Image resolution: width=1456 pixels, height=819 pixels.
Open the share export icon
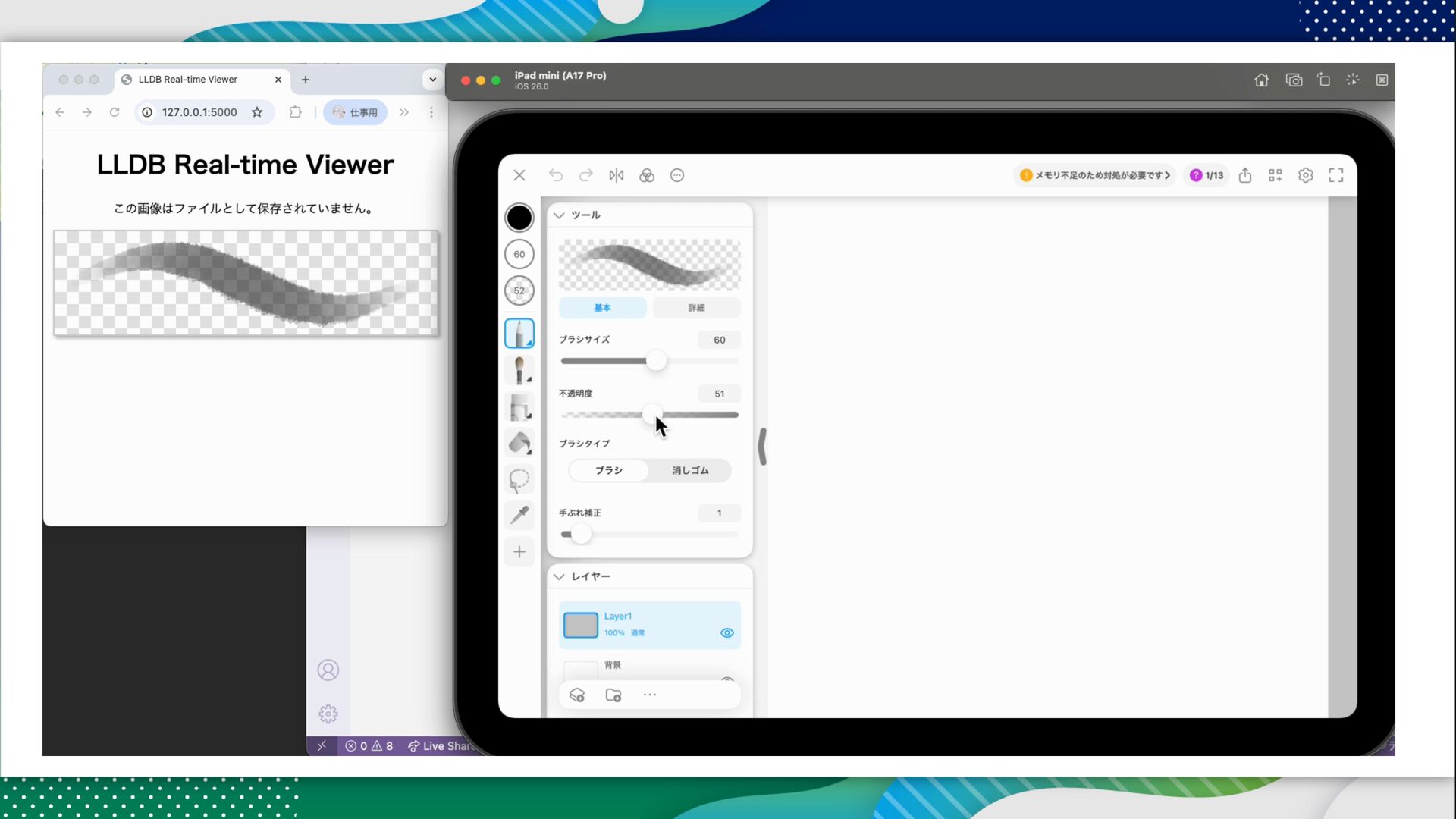[x=1245, y=175]
